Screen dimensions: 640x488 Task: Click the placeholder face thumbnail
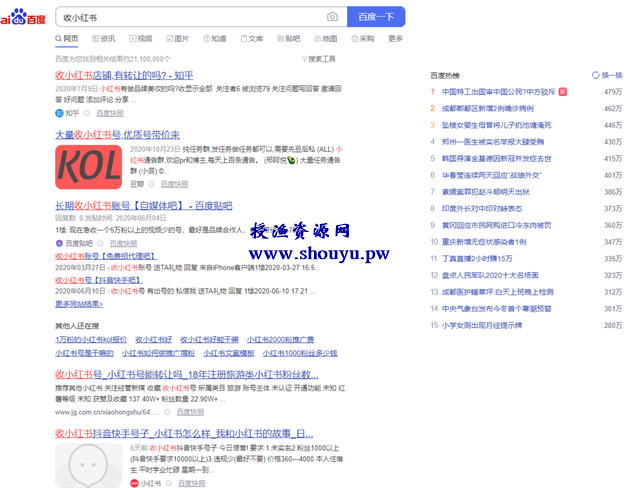tap(89, 466)
